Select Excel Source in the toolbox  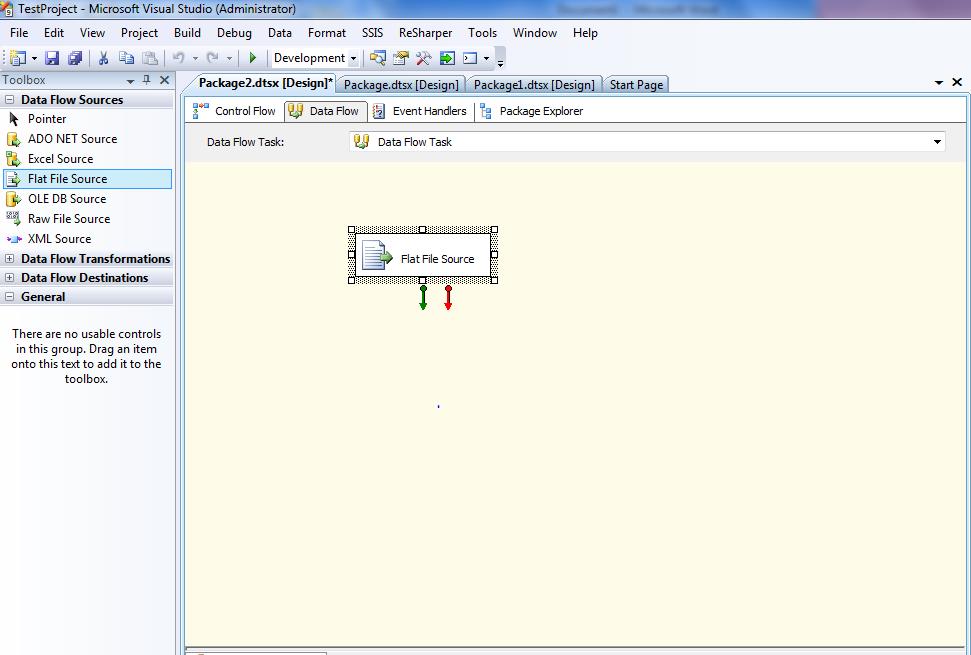click(60, 159)
